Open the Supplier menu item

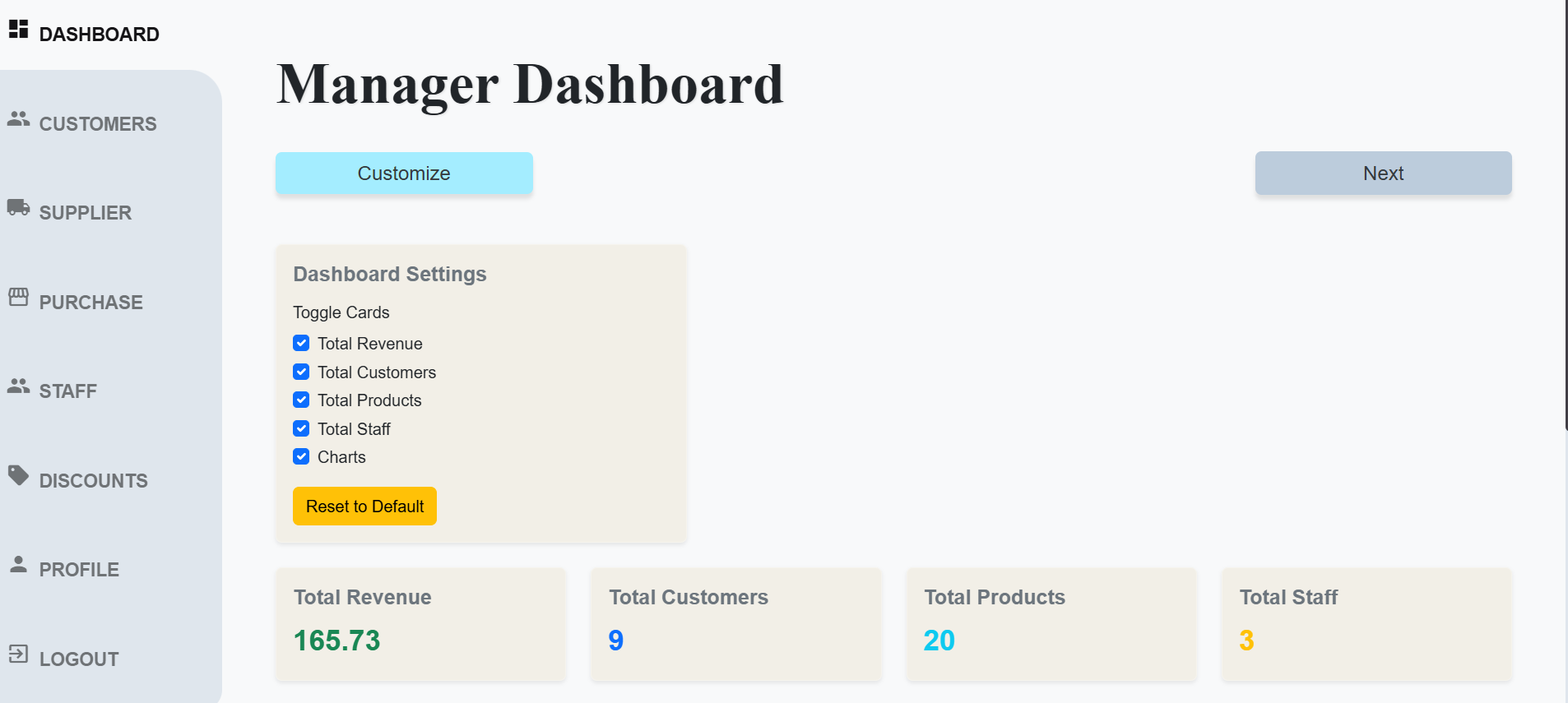point(86,213)
